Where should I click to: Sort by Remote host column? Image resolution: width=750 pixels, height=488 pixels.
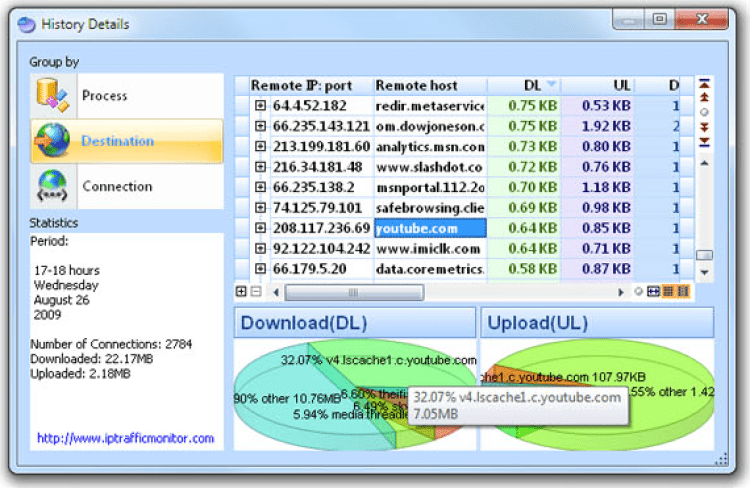[430, 86]
